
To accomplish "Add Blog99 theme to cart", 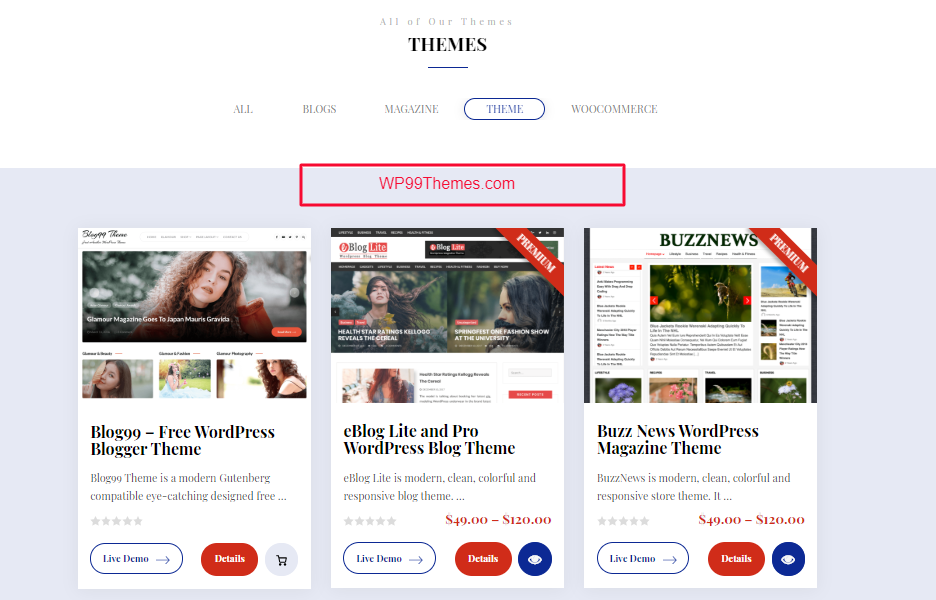I will [x=281, y=559].
